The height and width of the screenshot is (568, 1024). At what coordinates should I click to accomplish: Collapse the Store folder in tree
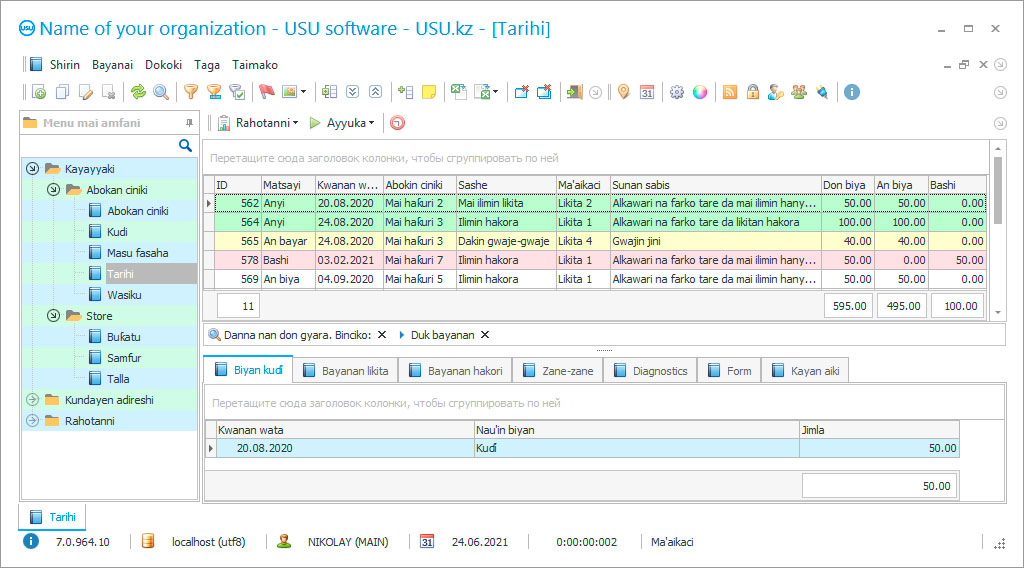tap(53, 316)
